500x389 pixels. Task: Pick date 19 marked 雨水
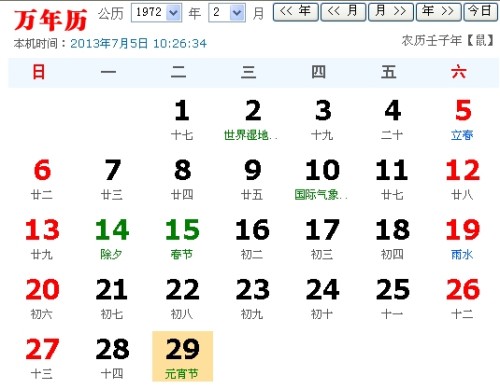[463, 239]
